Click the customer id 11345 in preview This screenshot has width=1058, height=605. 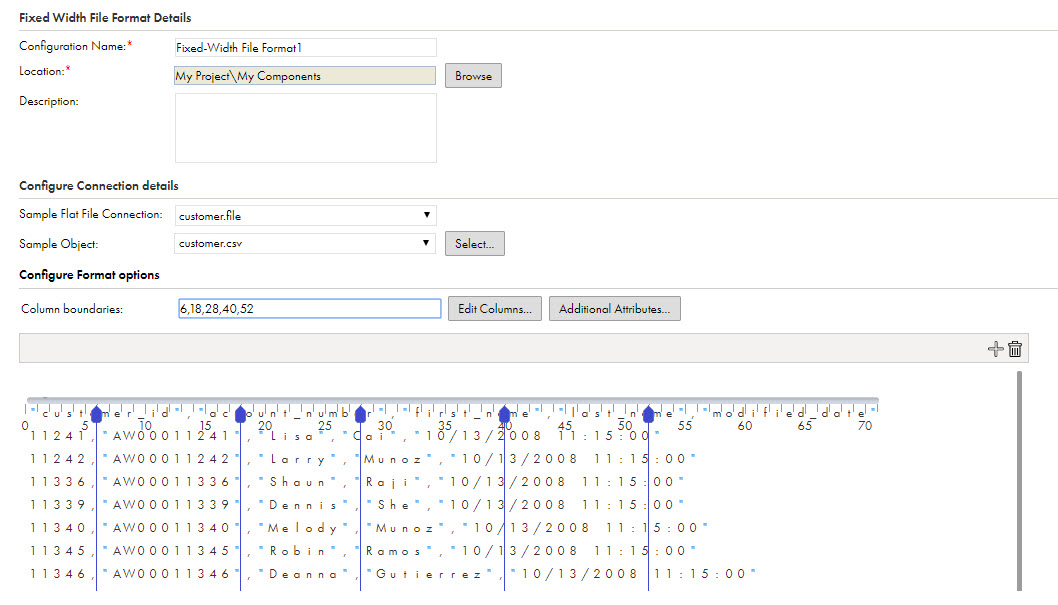pos(58,550)
